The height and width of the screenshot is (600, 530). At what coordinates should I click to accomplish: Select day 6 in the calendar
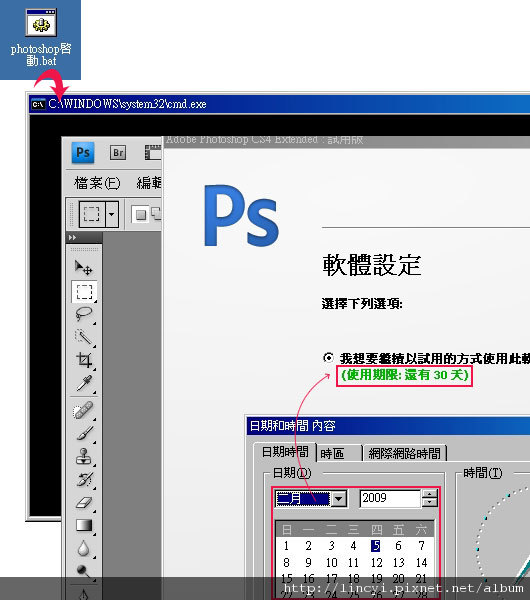point(398,546)
